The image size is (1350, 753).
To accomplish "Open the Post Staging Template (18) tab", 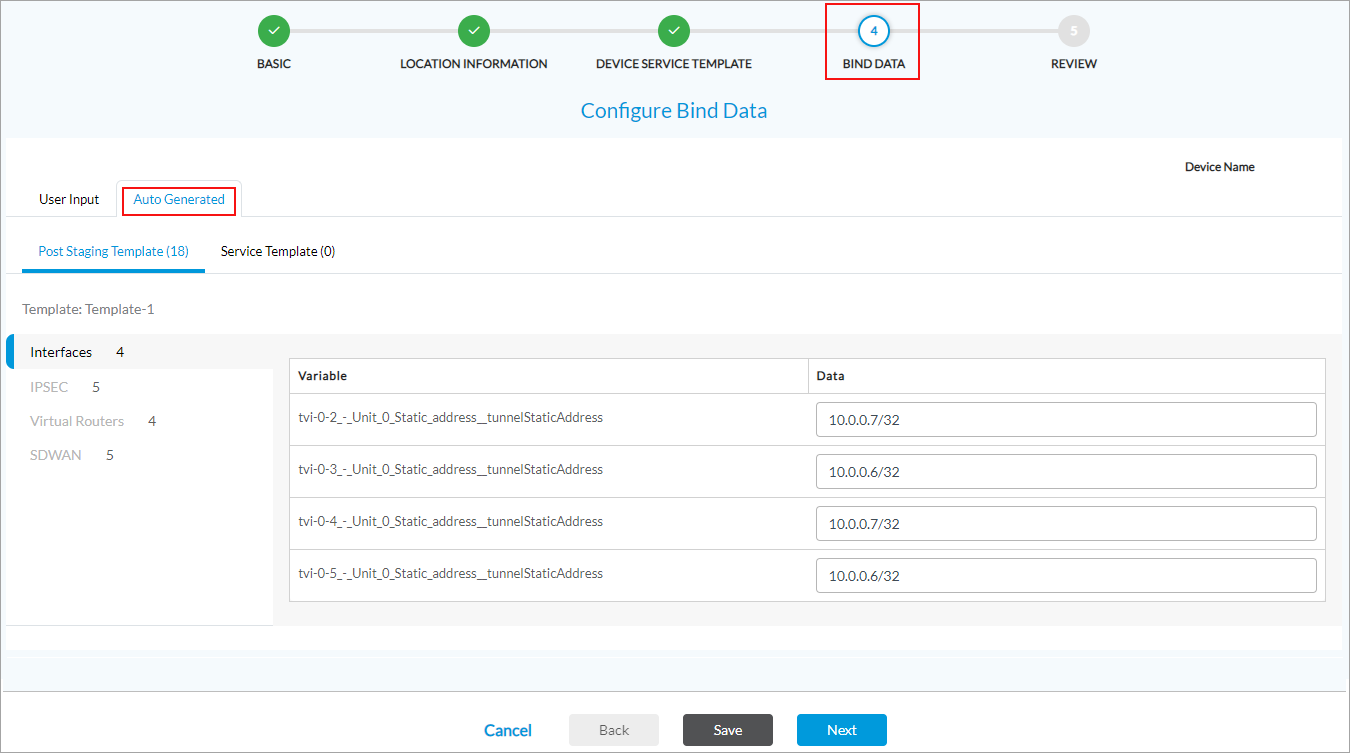I will 113,251.
